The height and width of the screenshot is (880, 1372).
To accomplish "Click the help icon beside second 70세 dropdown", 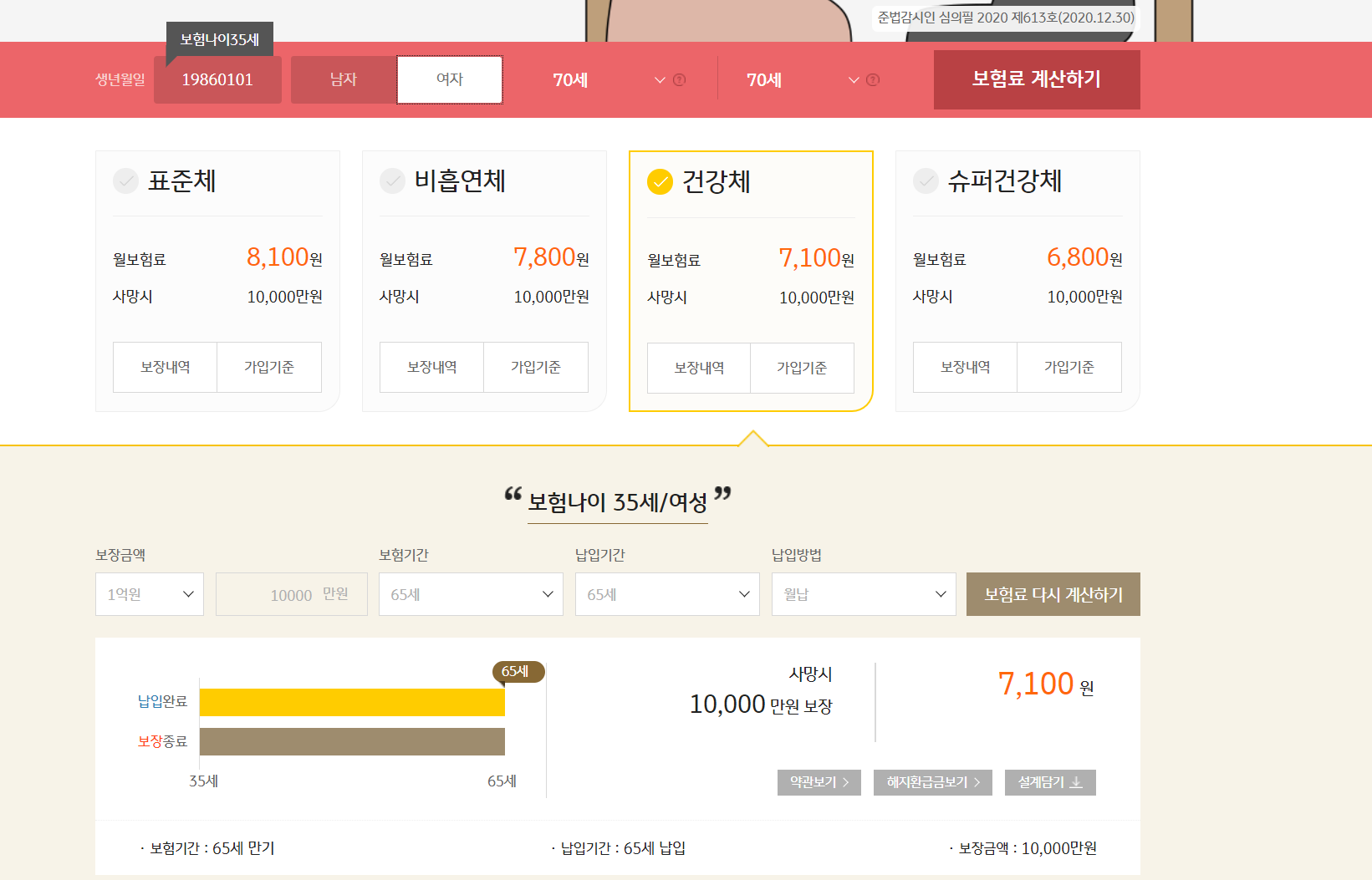I will tap(873, 80).
